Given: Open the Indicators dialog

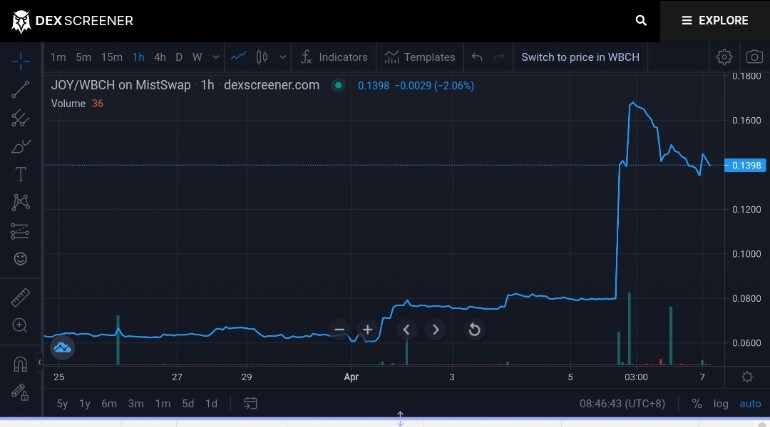Looking at the screenshot, I should click(x=334, y=57).
